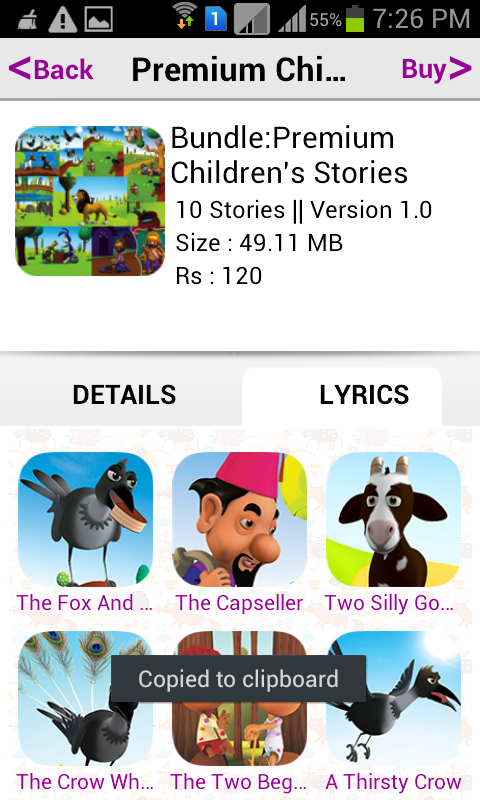Tap the Copied to clipboard toast

pyautogui.click(x=238, y=679)
